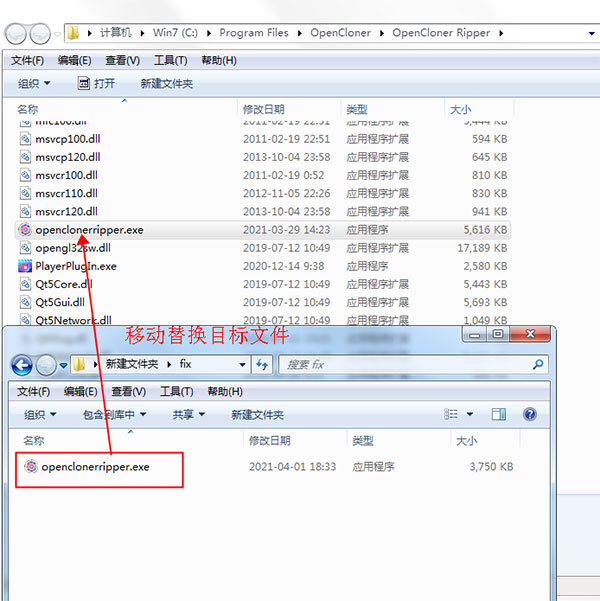Click the Qt5Core.dll file icon
Screen dimensions: 600x601
click(25, 284)
